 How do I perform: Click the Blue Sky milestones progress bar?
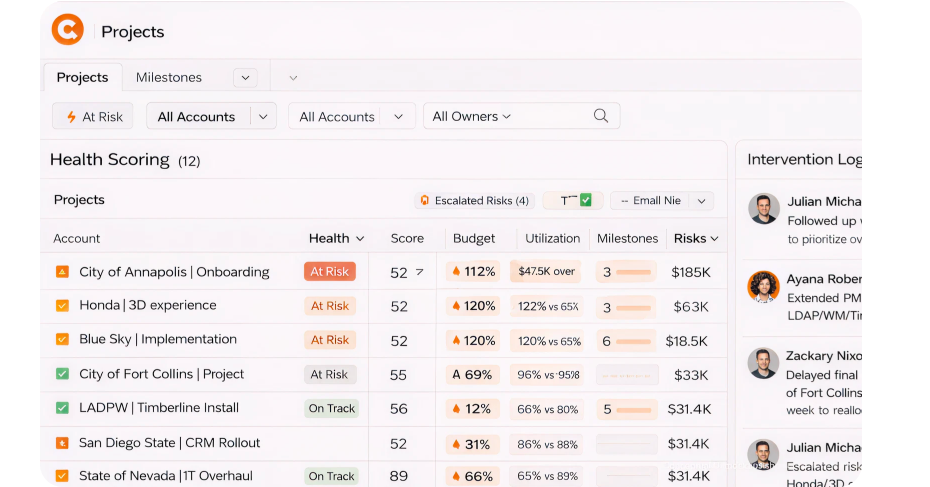click(633, 341)
